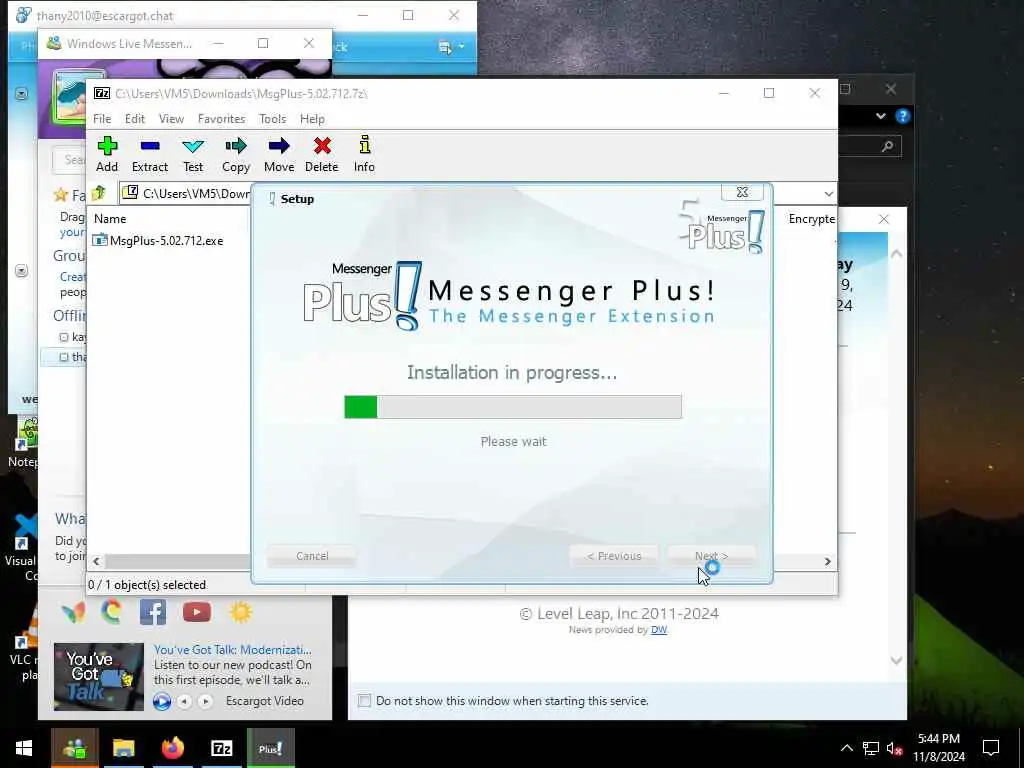Click the You've Got Talk thumbnail

tap(99, 677)
